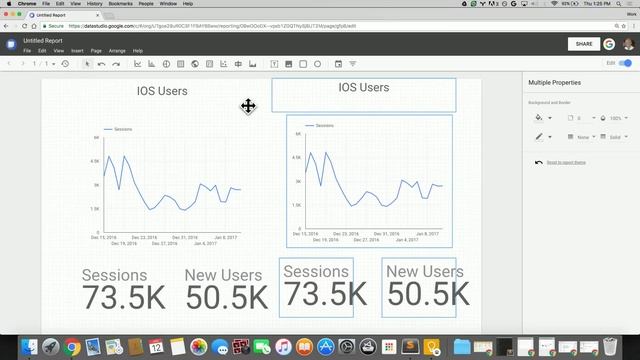Reload the page in Chrome
The height and width of the screenshot is (360, 640).
(24, 26)
